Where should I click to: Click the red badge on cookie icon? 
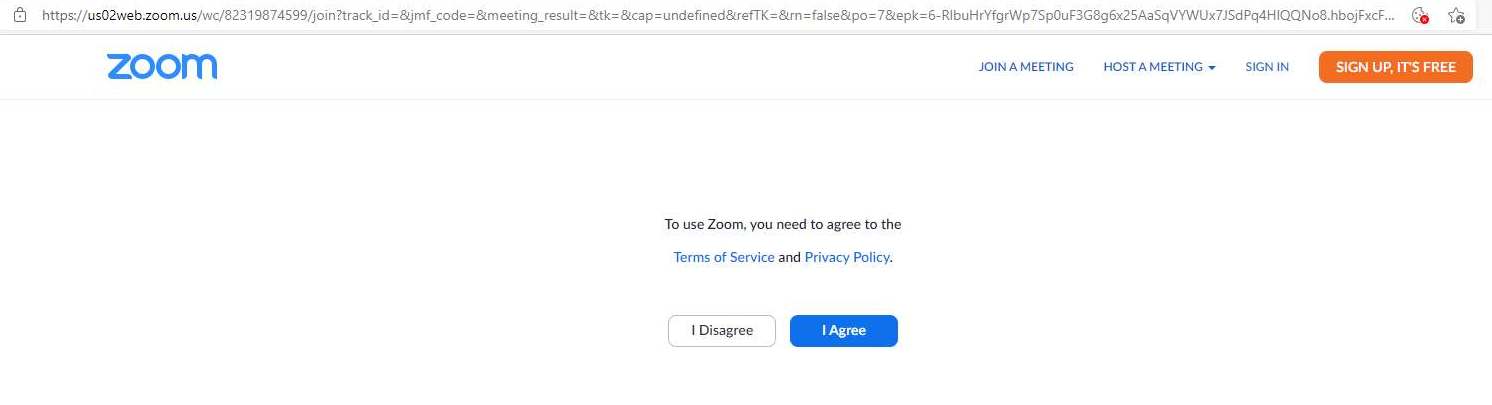click(1423, 20)
